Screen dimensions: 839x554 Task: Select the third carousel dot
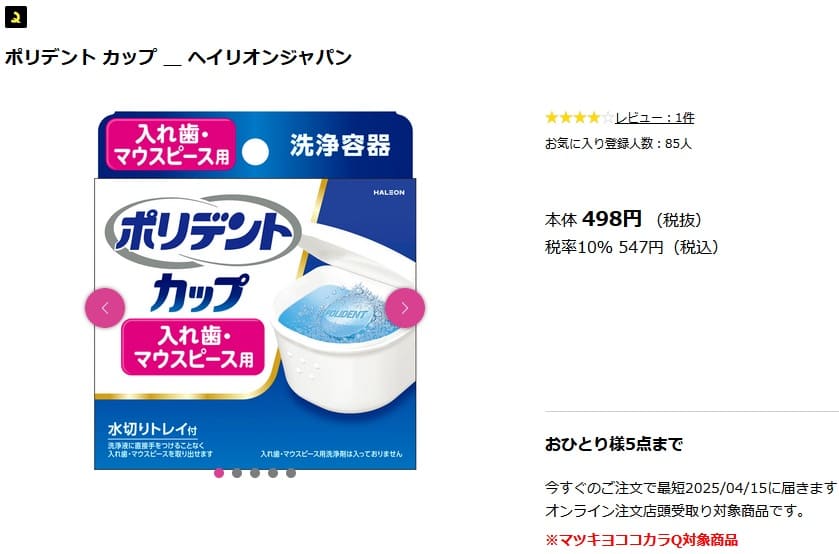(255, 473)
